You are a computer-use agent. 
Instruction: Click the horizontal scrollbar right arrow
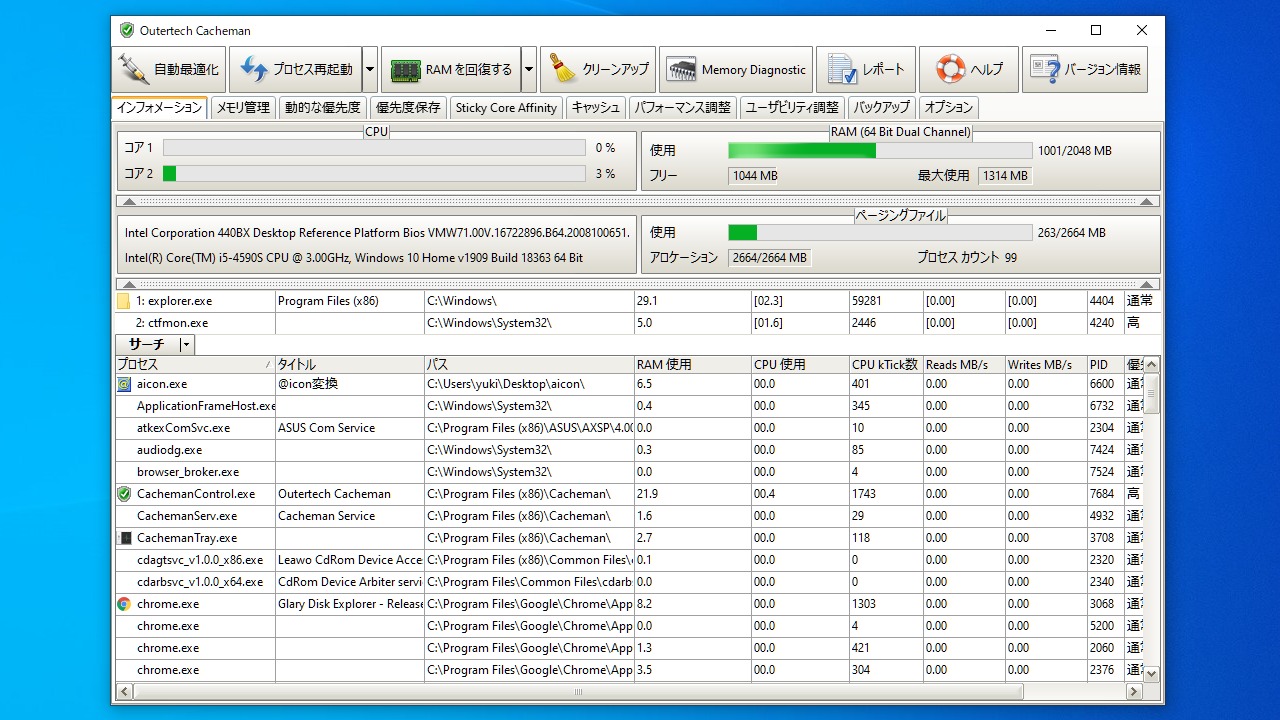pyautogui.click(x=1134, y=692)
